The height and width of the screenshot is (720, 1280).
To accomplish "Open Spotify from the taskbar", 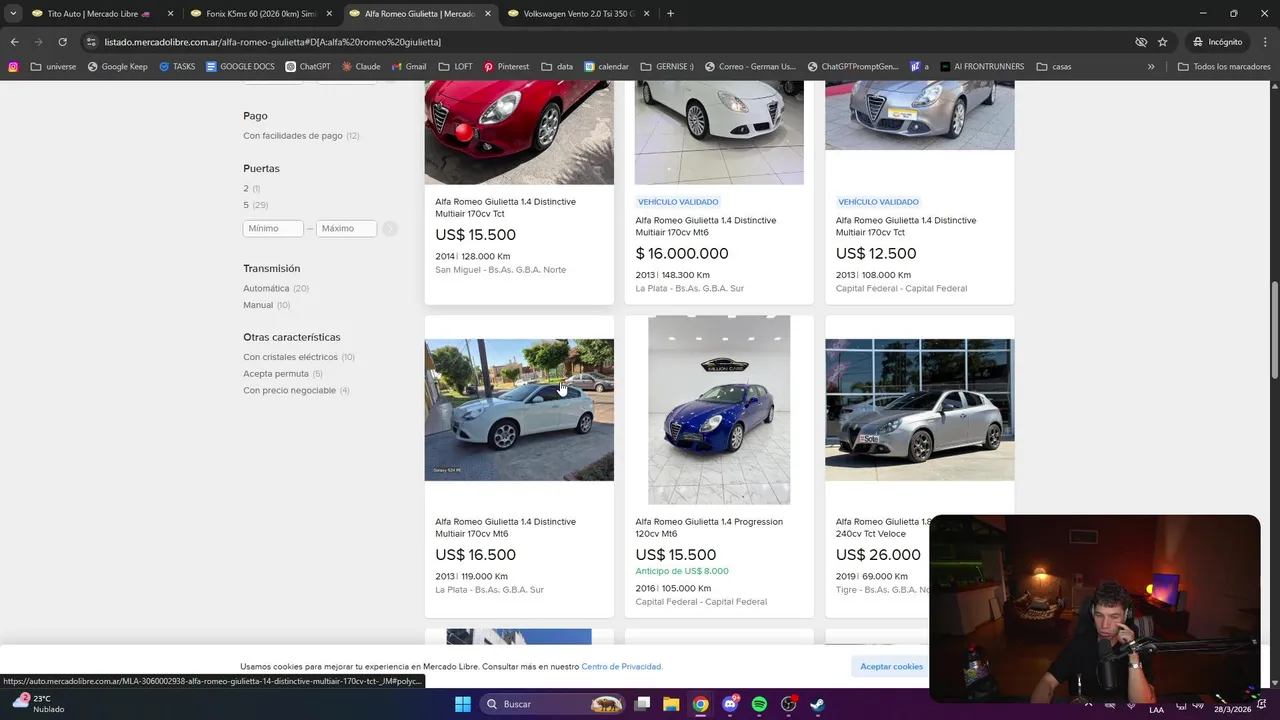I will click(759, 704).
